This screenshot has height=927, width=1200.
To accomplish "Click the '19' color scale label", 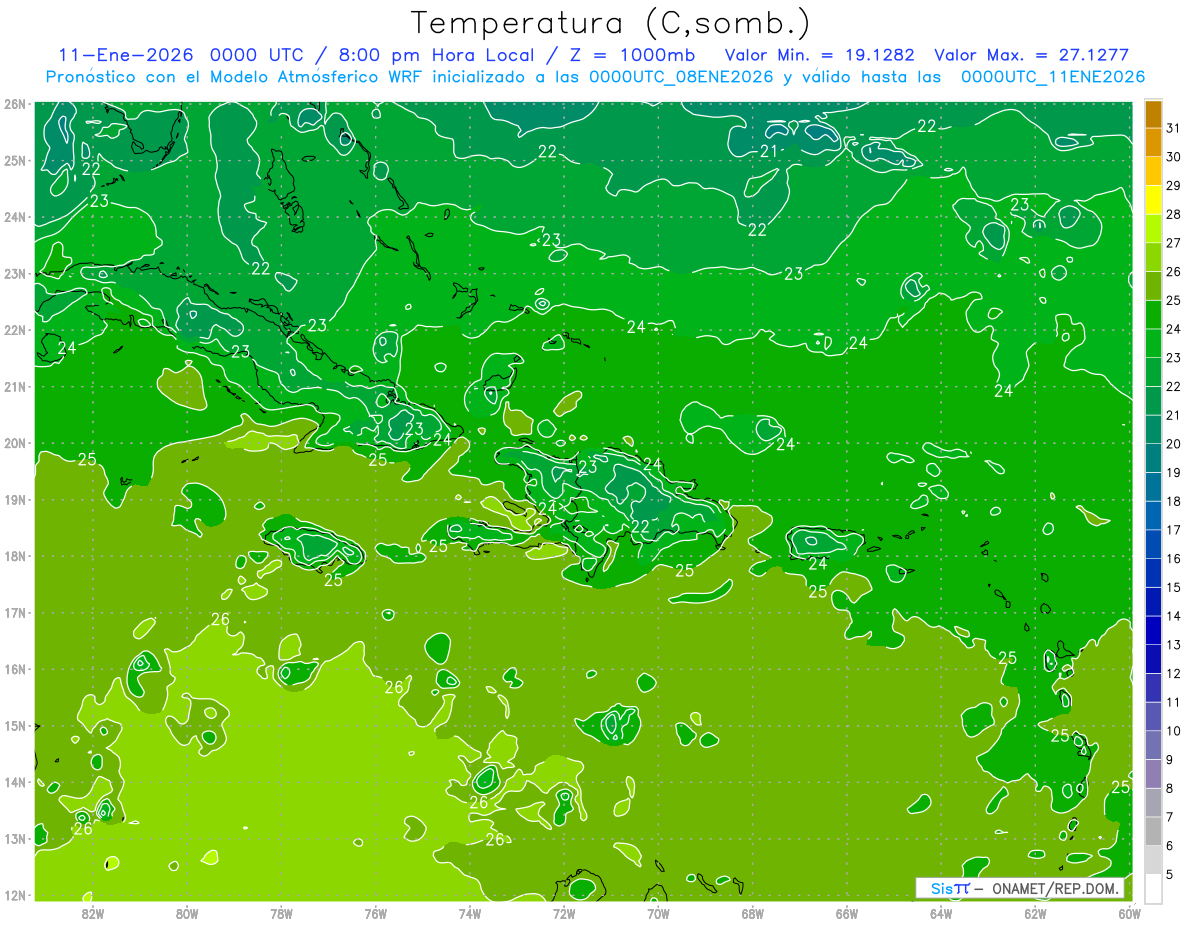I will [x=1173, y=472].
